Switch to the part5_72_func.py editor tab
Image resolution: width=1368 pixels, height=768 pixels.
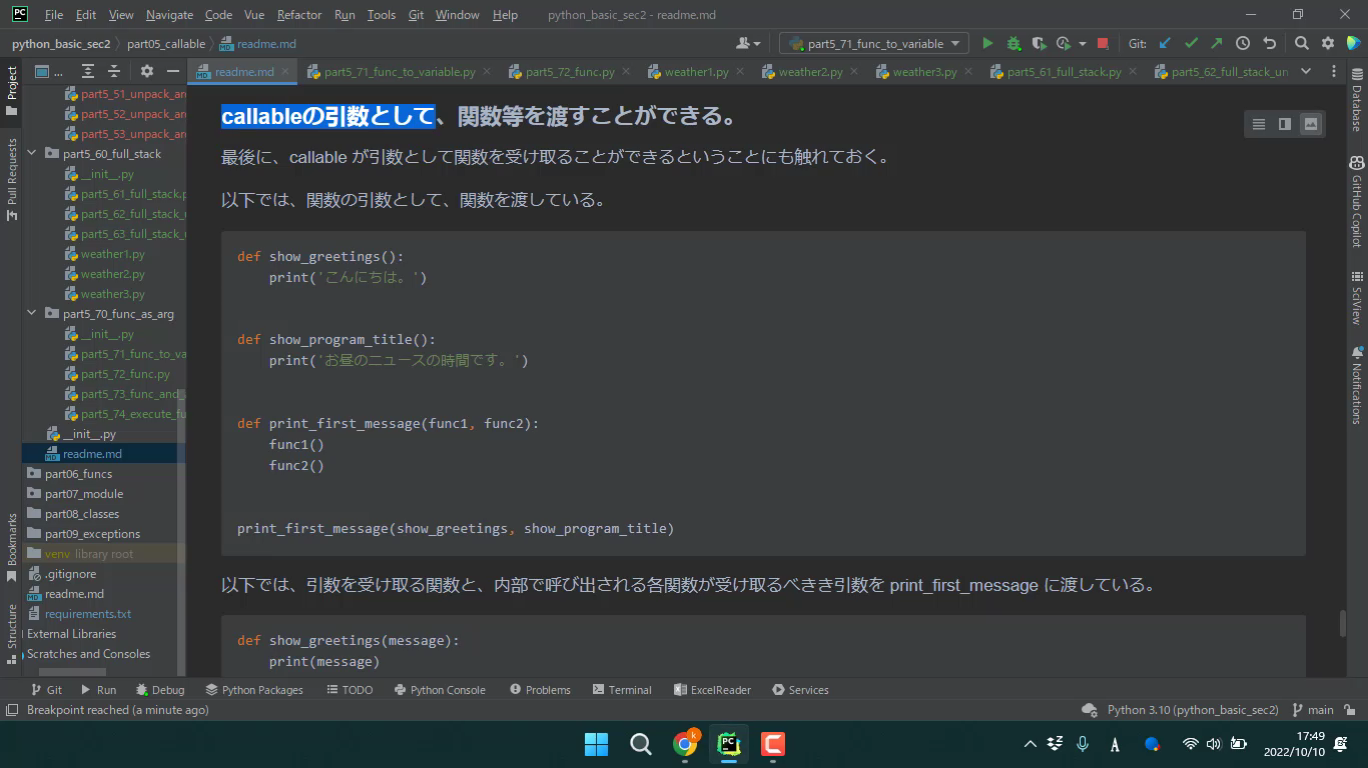point(569,72)
